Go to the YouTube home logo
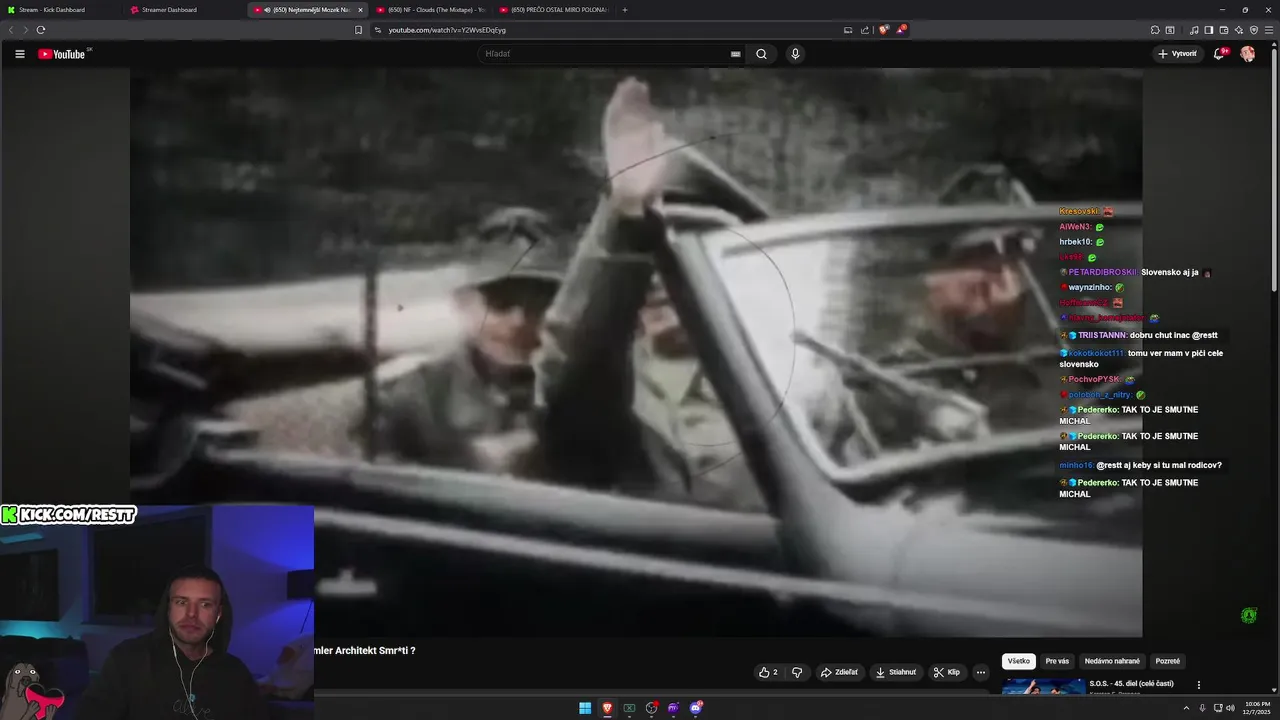Viewport: 1280px width, 720px height. [62, 54]
